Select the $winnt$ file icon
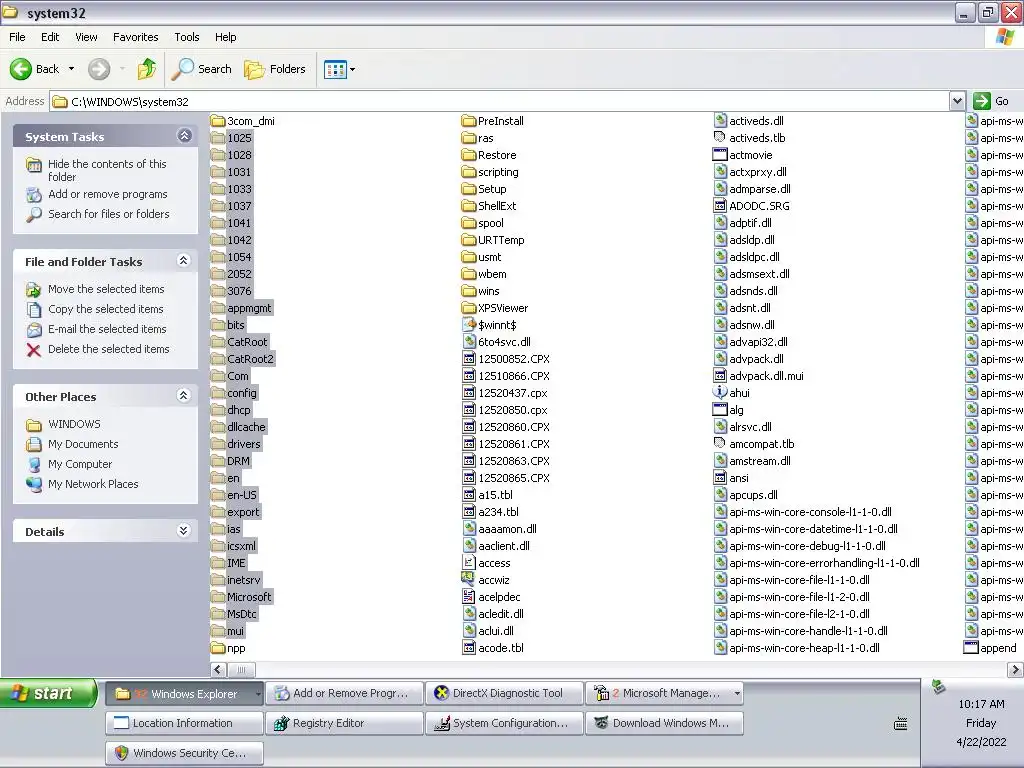Screen dimensions: 1024x768 [468, 325]
